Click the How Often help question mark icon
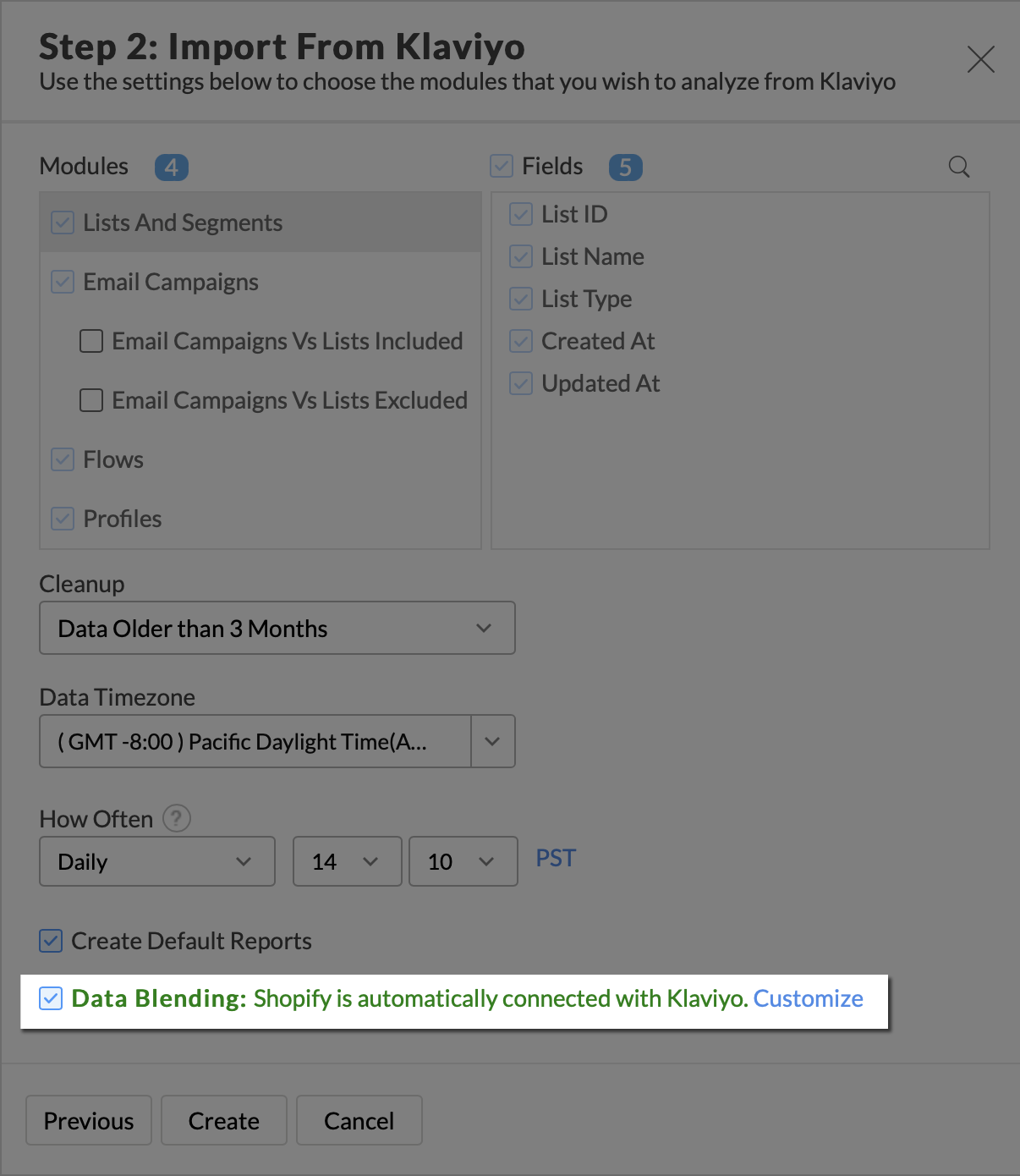 pyautogui.click(x=176, y=819)
